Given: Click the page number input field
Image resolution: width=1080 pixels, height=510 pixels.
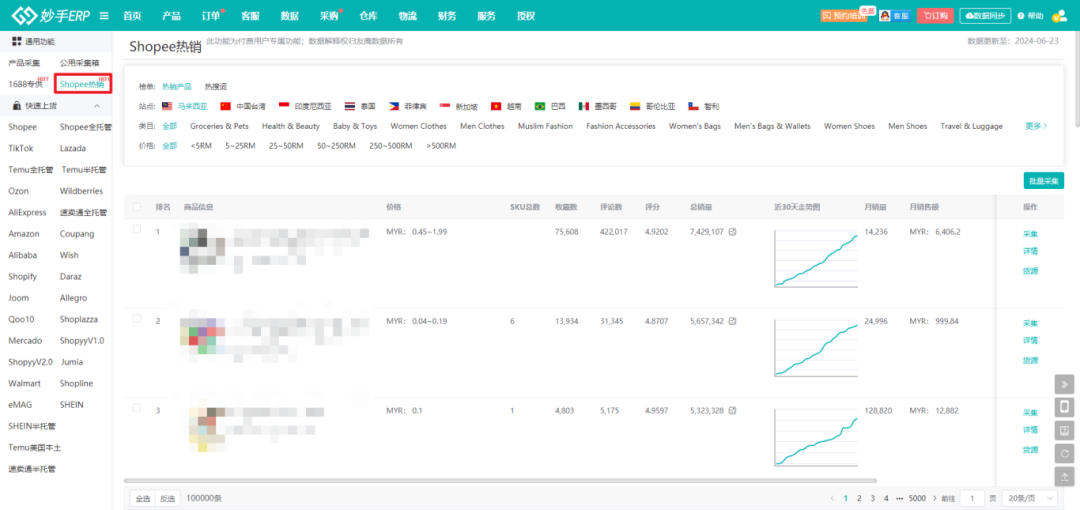Looking at the screenshot, I should [972, 498].
